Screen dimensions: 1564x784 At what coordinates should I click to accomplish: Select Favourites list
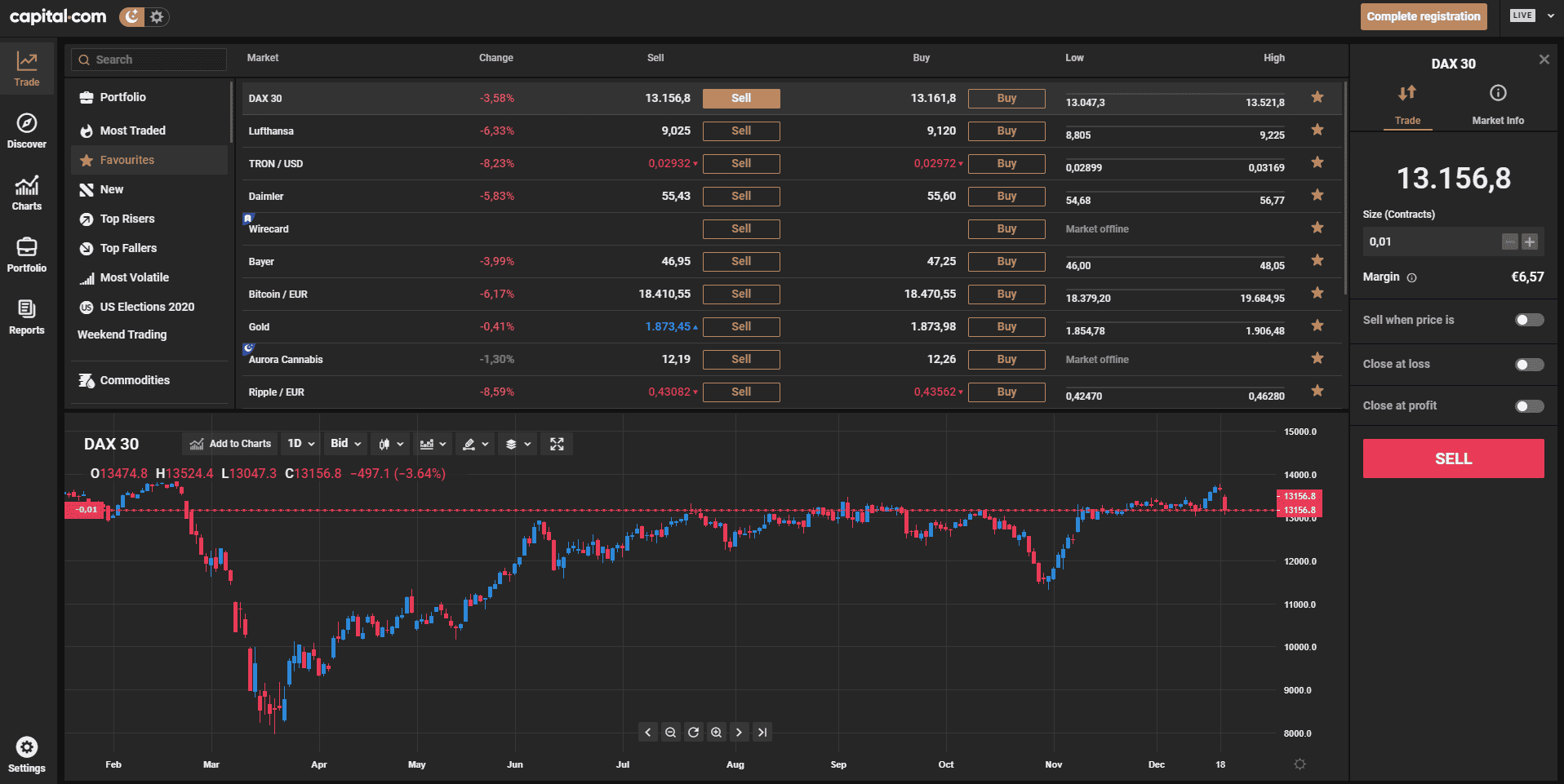pyautogui.click(x=149, y=160)
